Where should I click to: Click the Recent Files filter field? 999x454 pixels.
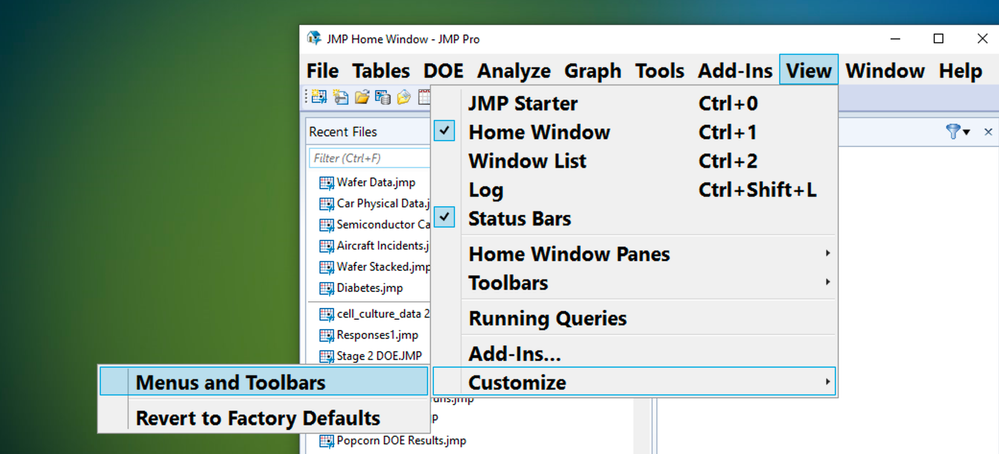coord(370,158)
